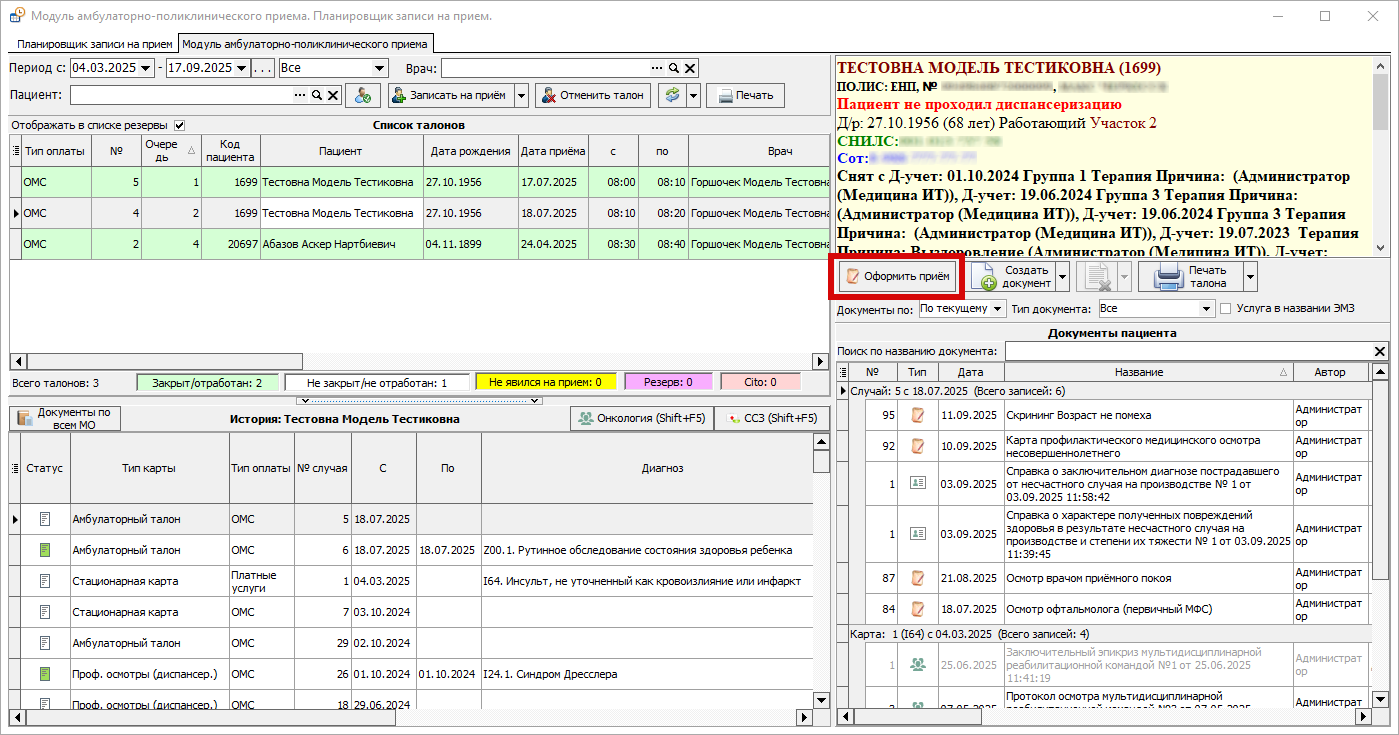This screenshot has height=735, width=1399.
Task: Open the period start date 04.03.2025 dropdown
Action: (x=147, y=68)
